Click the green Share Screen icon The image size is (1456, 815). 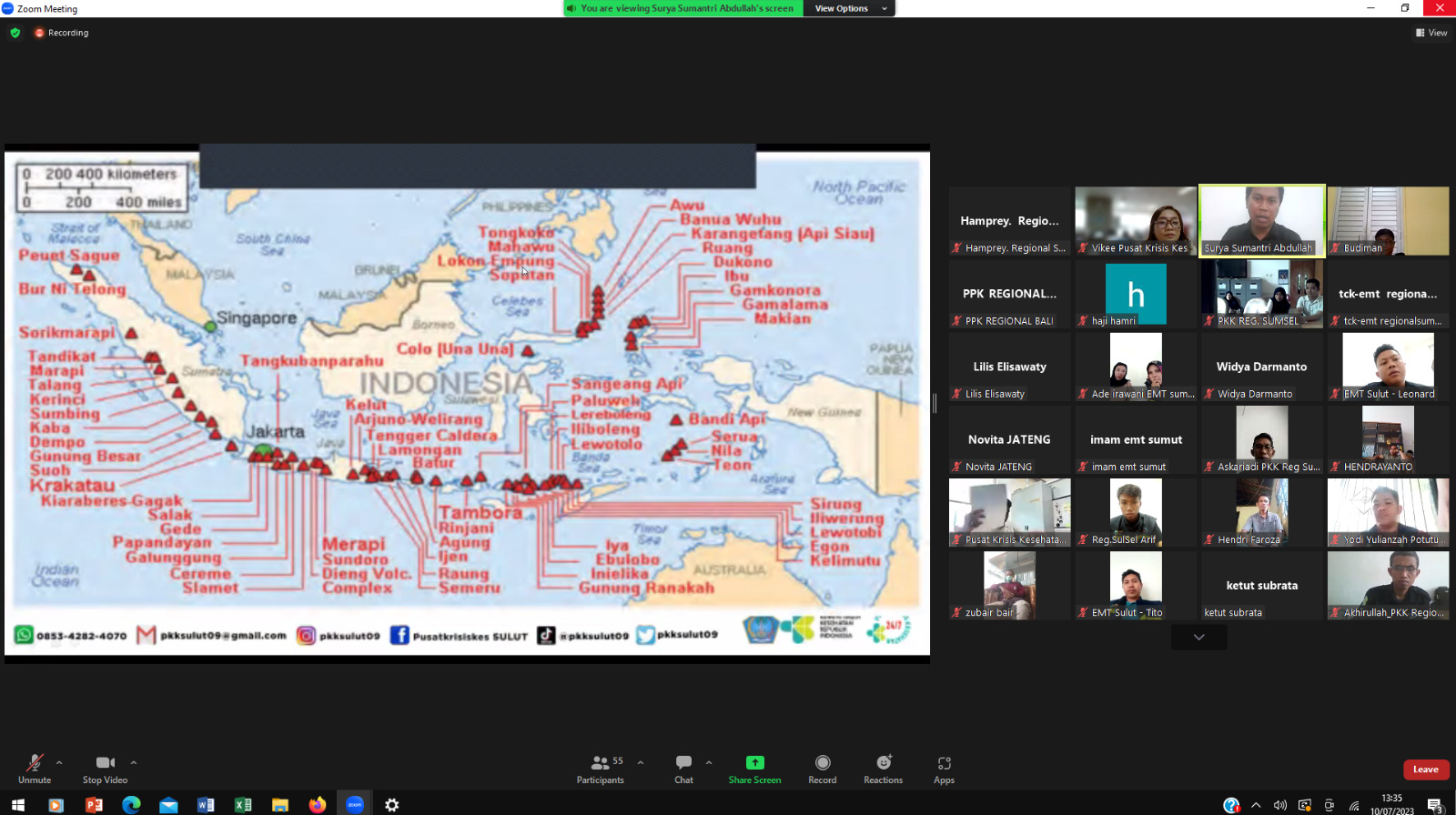tap(754, 763)
